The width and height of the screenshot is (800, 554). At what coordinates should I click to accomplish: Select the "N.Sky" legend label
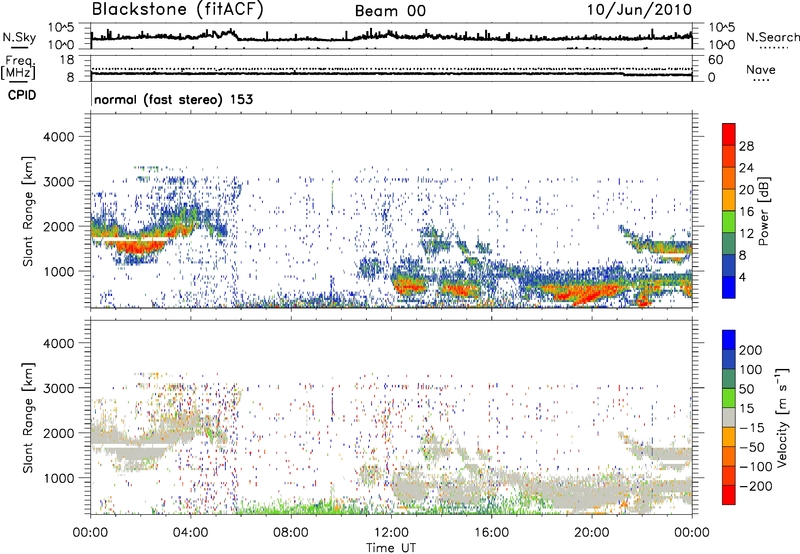tap(19, 37)
